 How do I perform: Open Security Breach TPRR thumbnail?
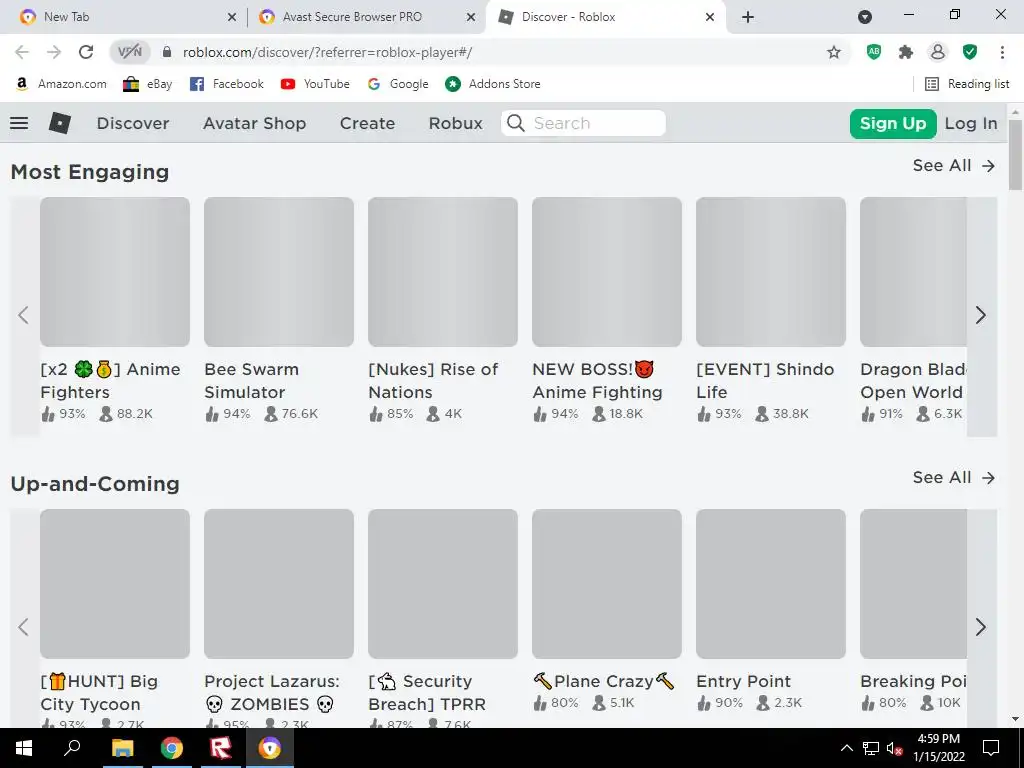click(x=443, y=584)
